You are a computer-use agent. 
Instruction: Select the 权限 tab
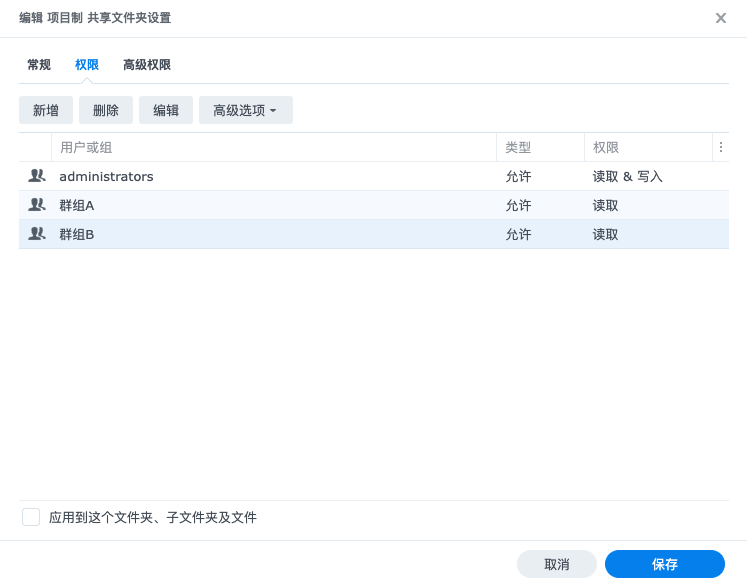click(87, 65)
